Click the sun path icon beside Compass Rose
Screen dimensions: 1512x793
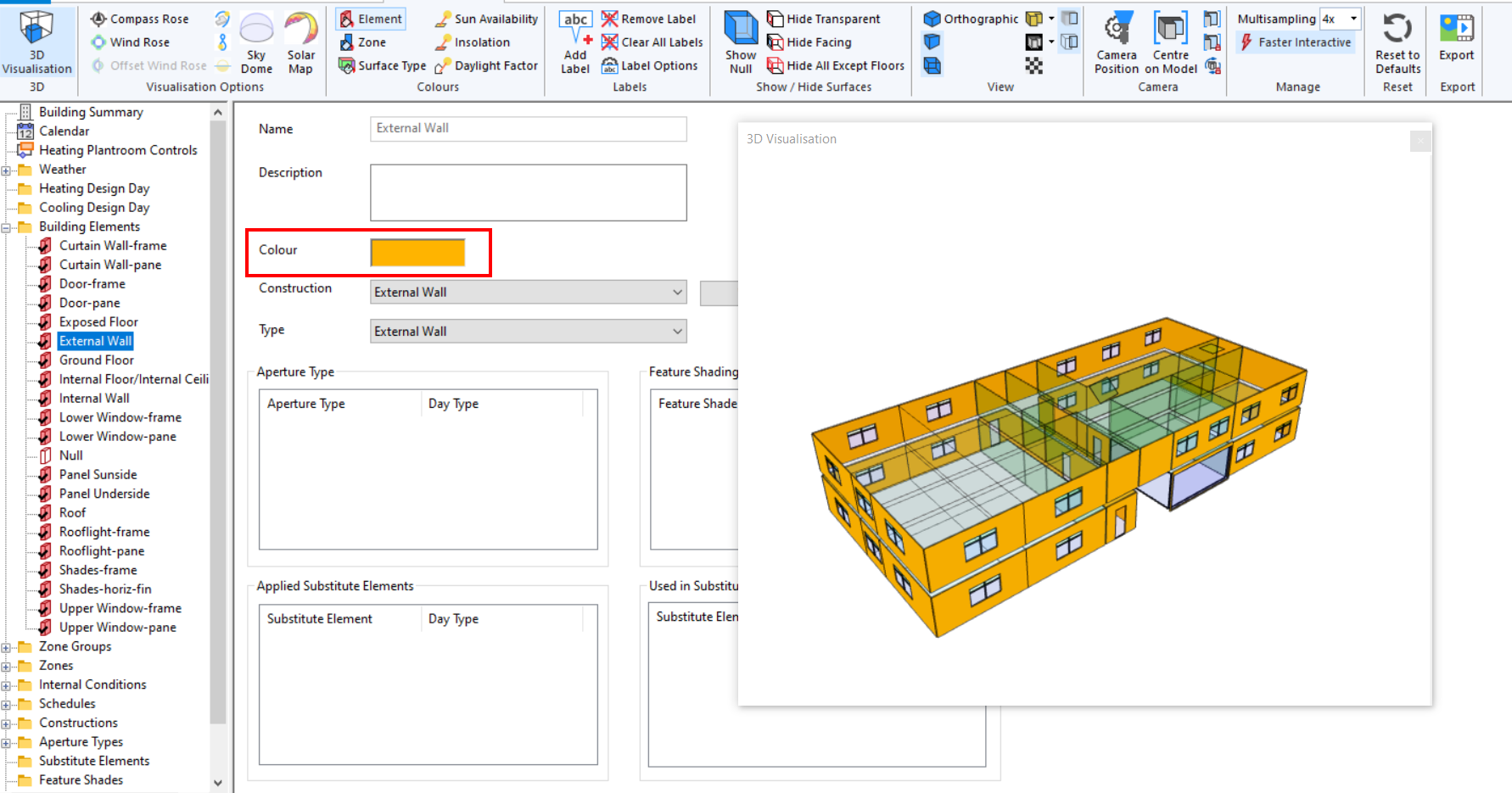coord(222,19)
